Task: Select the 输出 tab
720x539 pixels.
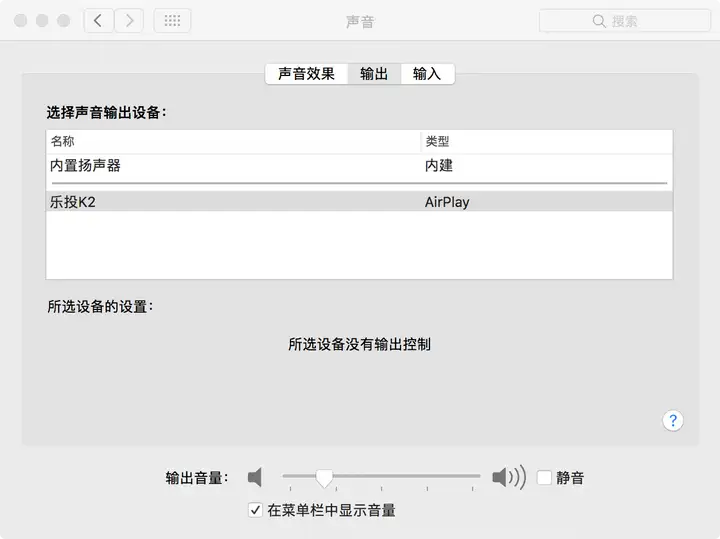Action: (x=374, y=74)
